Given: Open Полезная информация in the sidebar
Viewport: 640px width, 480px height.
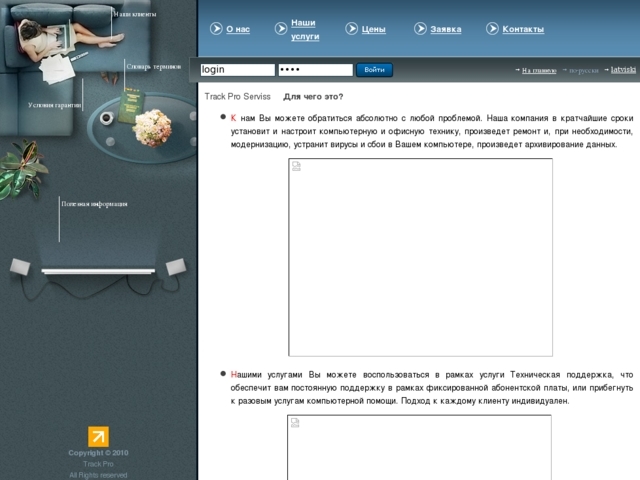Looking at the screenshot, I should [x=94, y=203].
